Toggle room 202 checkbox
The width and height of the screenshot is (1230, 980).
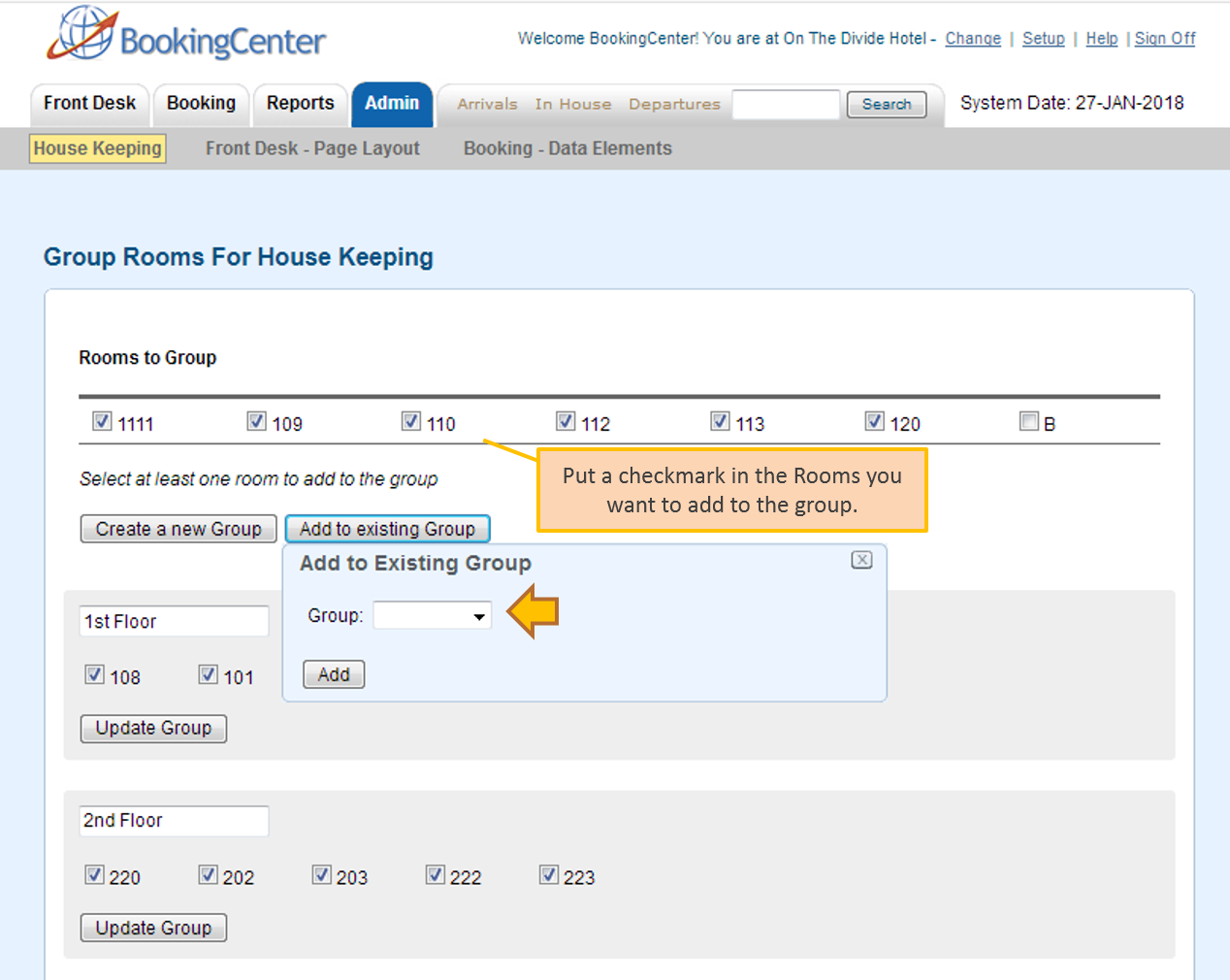pyautogui.click(x=208, y=875)
